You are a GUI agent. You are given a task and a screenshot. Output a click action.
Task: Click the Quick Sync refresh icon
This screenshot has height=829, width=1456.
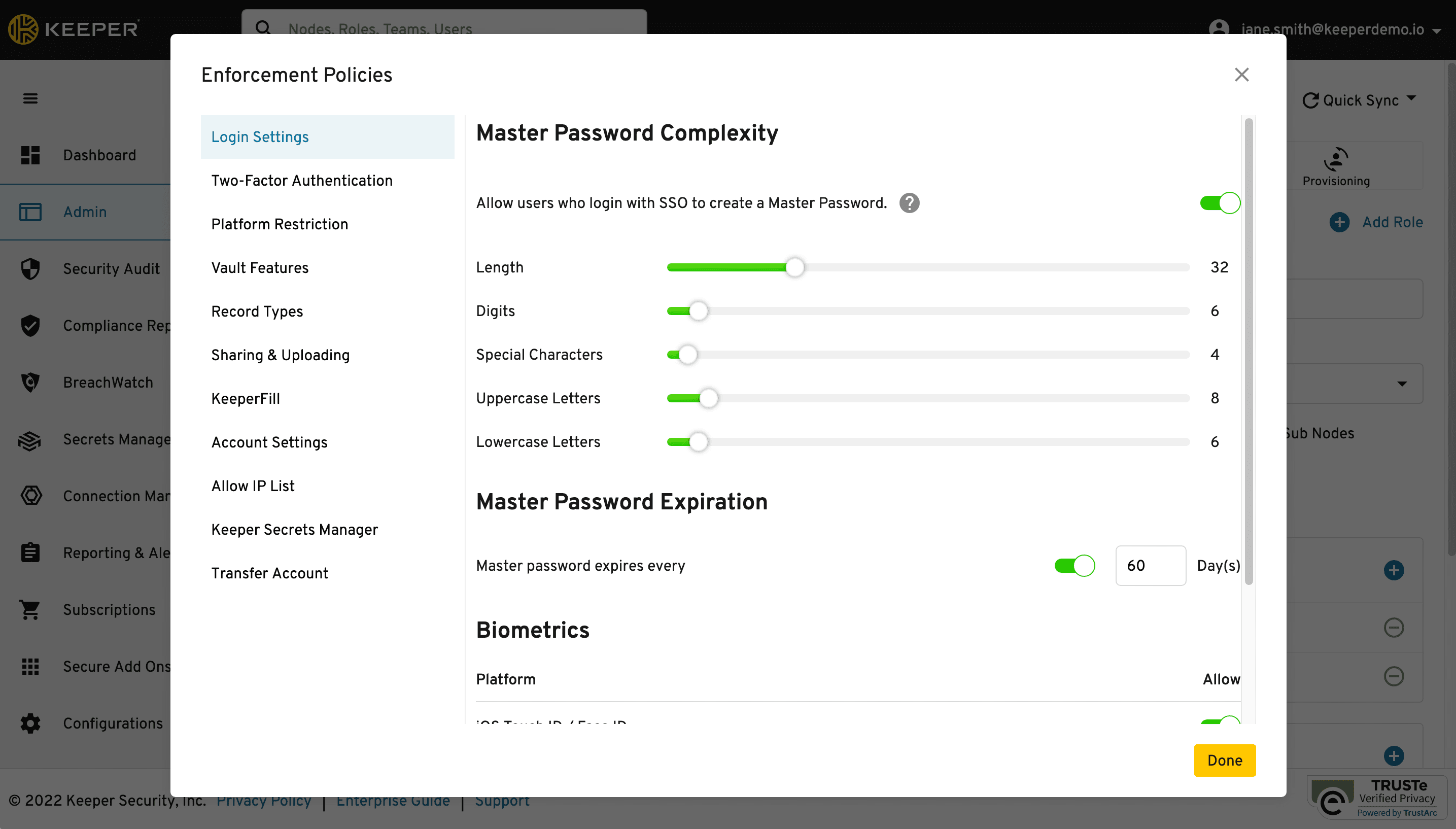click(1310, 100)
